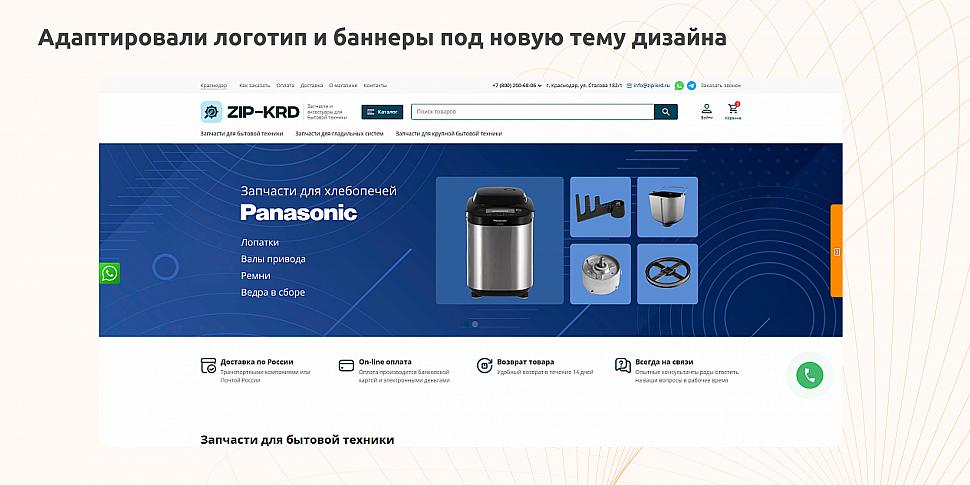The image size is (970, 485).
Task: Click the Доставка по России delivery icon
Action: click(x=208, y=366)
